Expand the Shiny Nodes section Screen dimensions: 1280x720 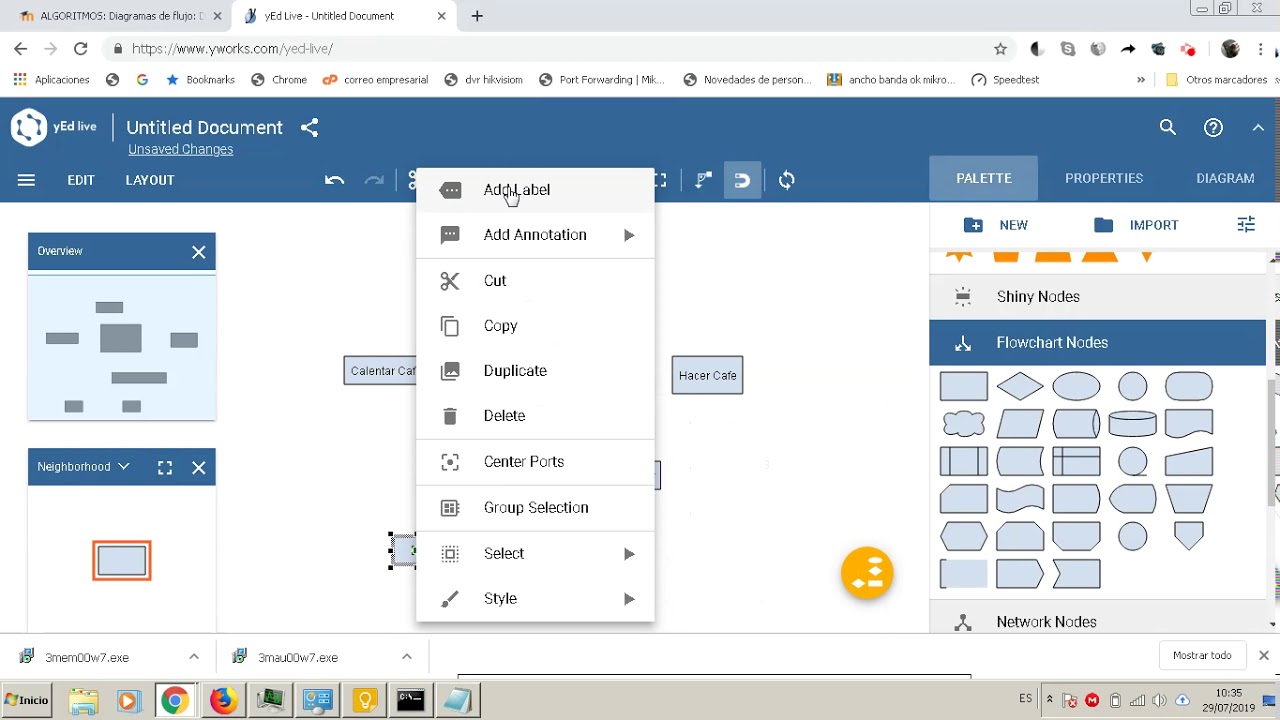1097,296
